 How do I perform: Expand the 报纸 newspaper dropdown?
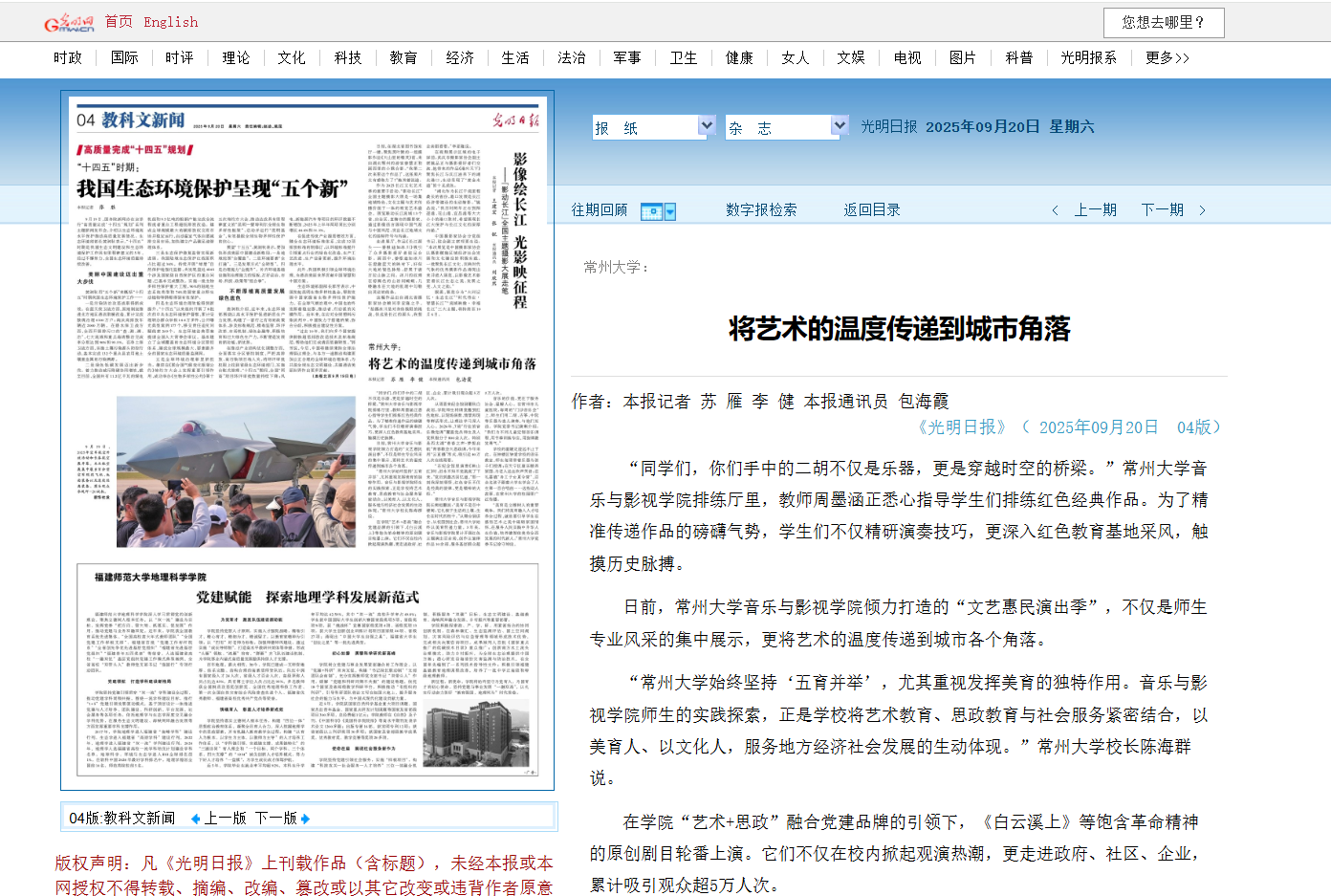click(x=707, y=126)
